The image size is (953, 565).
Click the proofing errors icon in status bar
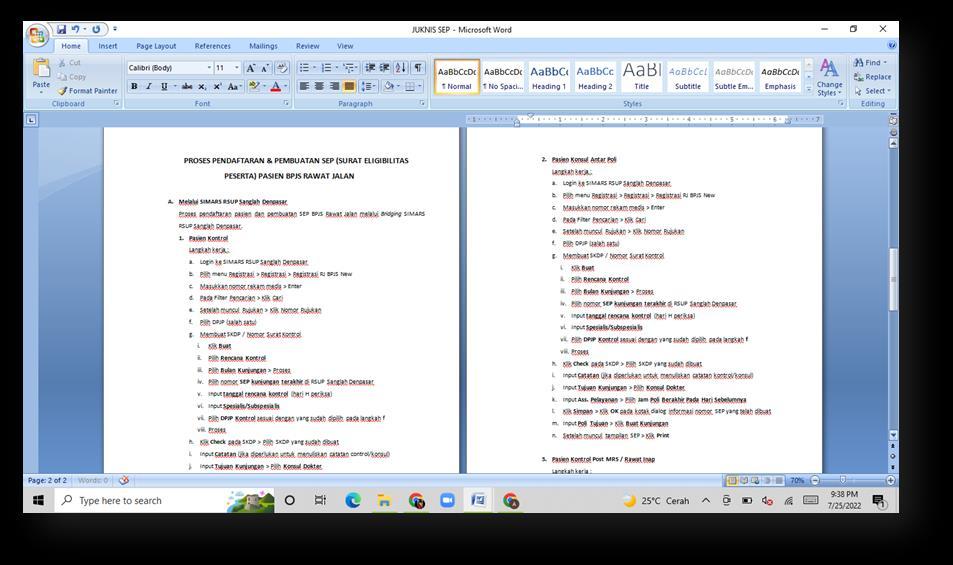(123, 480)
